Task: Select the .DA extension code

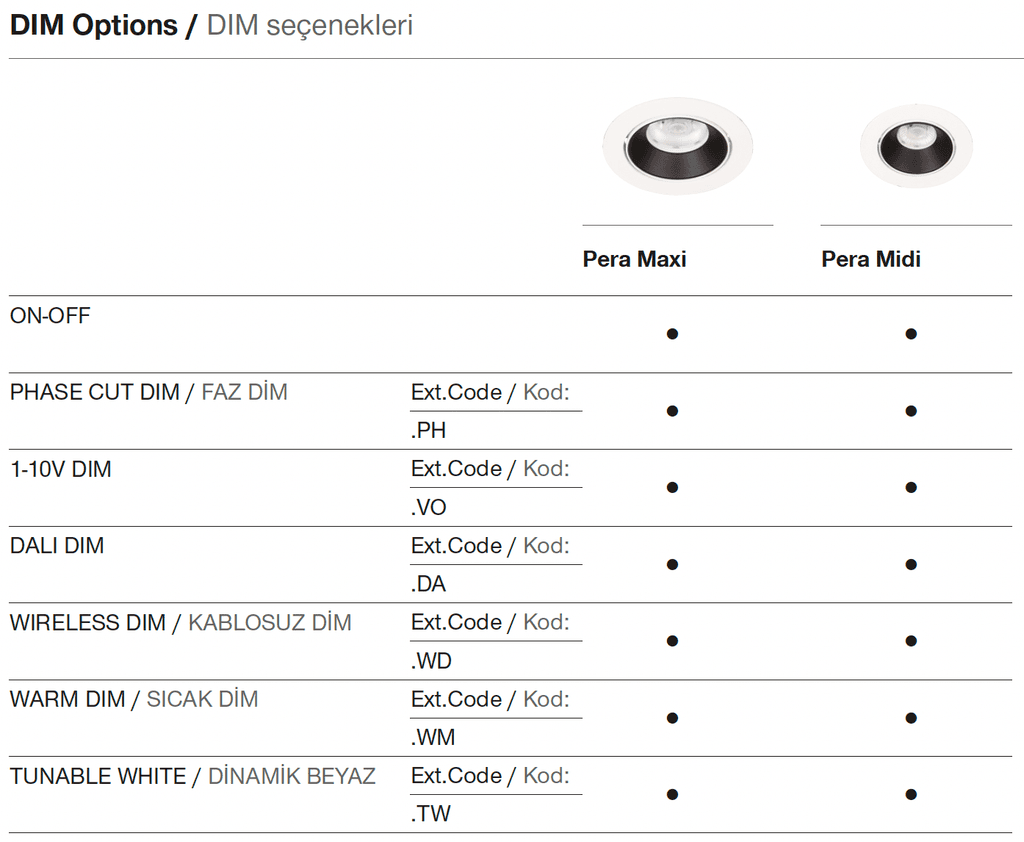Action: [428, 584]
